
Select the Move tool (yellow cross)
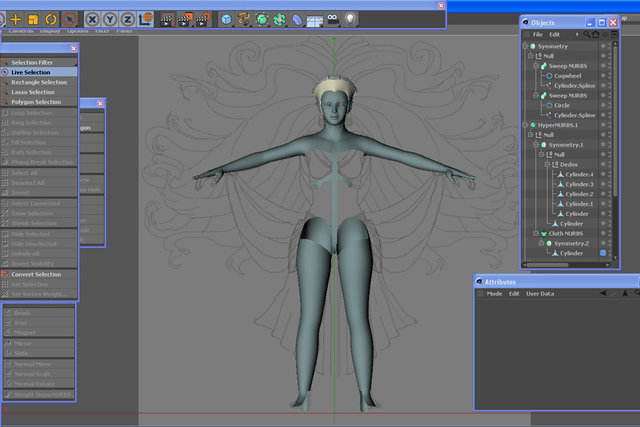tap(16, 19)
